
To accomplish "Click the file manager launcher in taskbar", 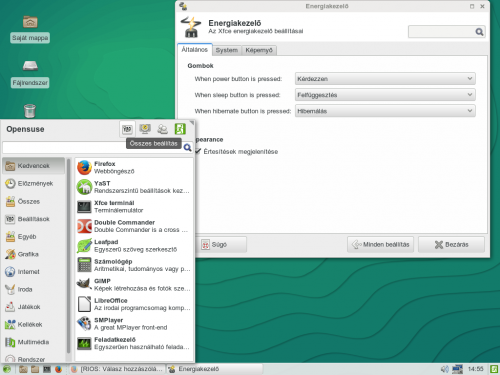I will point(23,369).
